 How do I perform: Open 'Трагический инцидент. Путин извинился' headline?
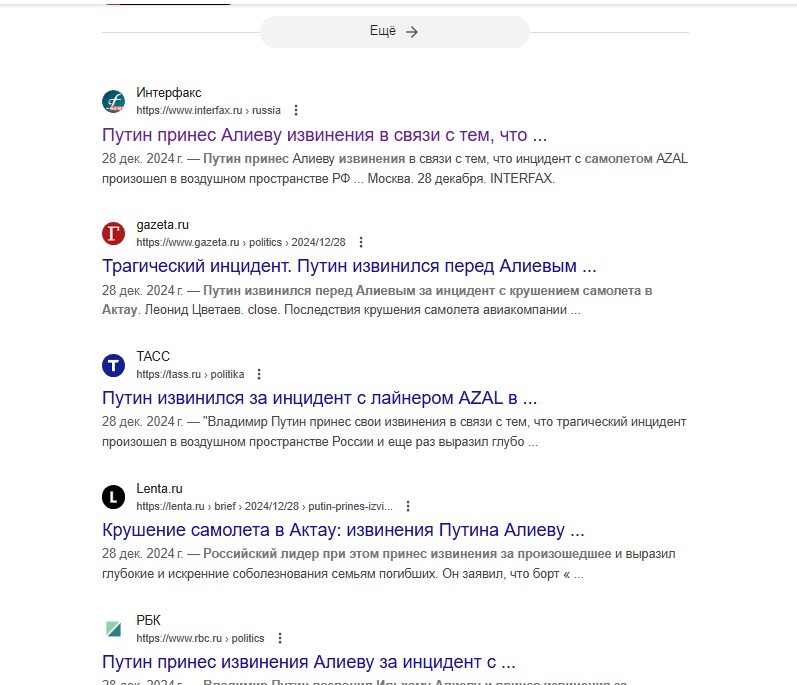coord(349,266)
